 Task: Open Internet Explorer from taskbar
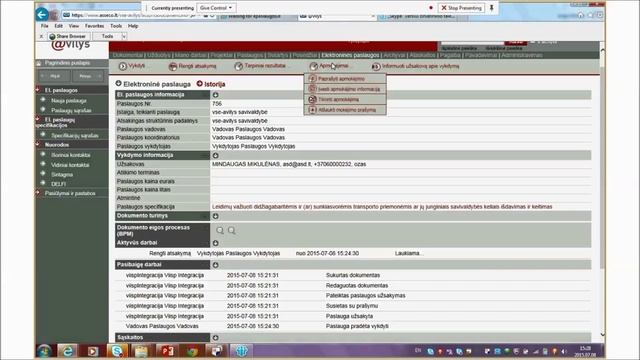pyautogui.click(x=68, y=351)
